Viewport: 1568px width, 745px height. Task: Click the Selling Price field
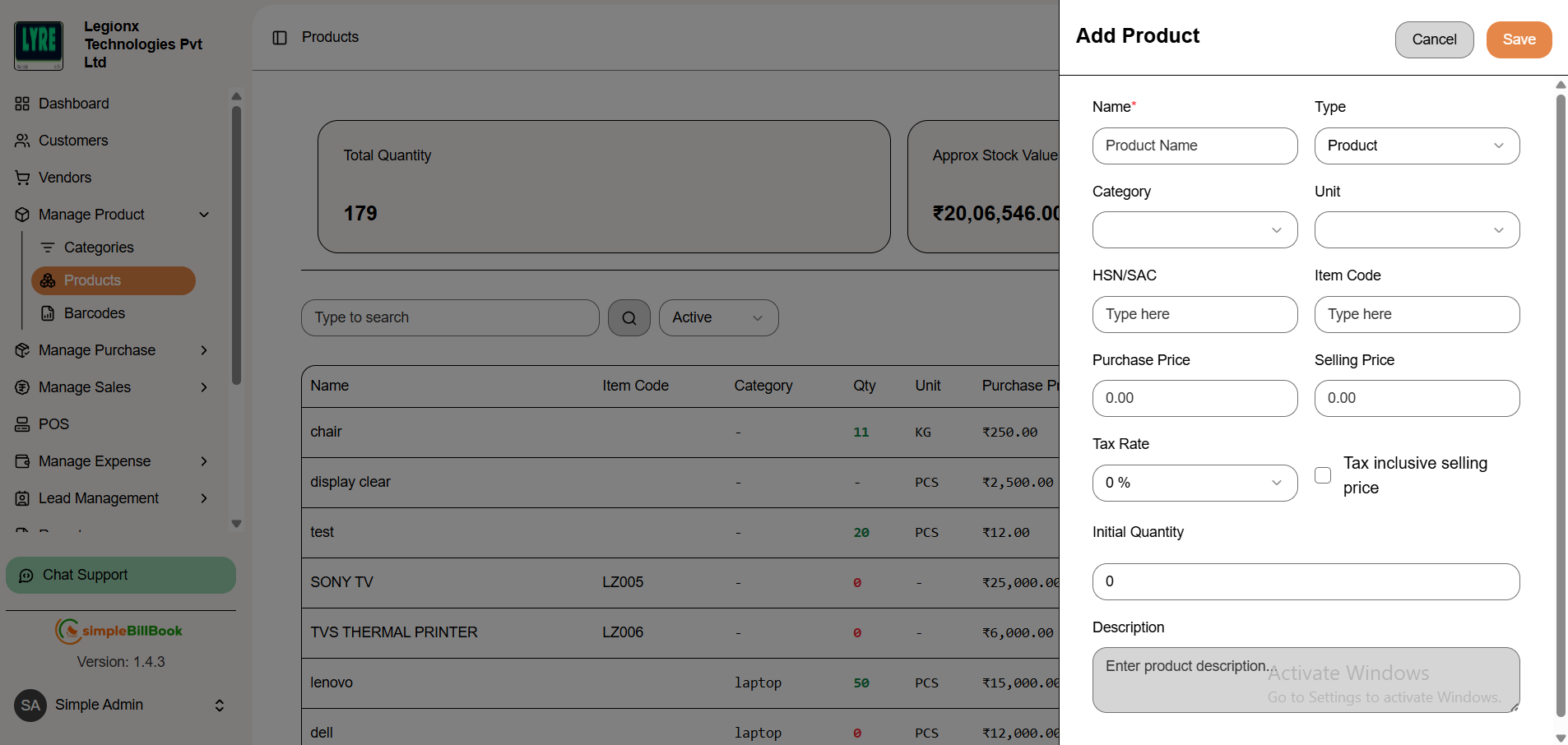coord(1417,398)
